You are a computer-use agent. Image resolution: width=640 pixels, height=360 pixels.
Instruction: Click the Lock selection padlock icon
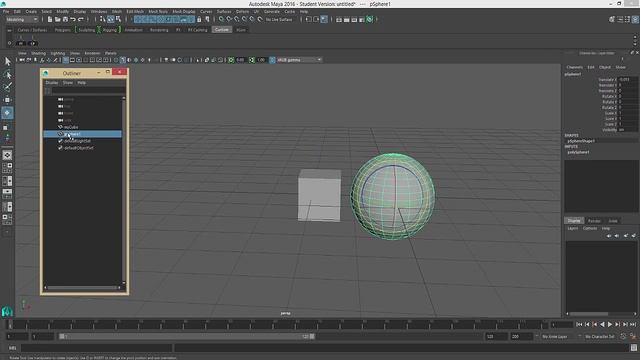click(x=199, y=19)
